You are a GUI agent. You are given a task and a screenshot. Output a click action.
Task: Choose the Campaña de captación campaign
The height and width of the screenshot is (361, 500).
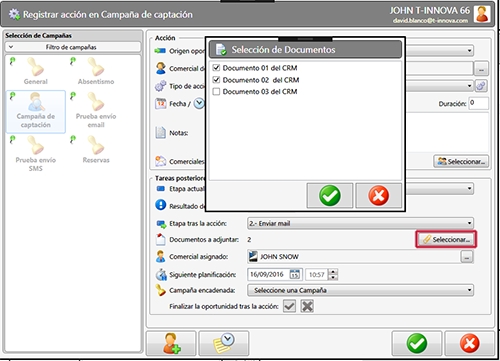point(36,112)
